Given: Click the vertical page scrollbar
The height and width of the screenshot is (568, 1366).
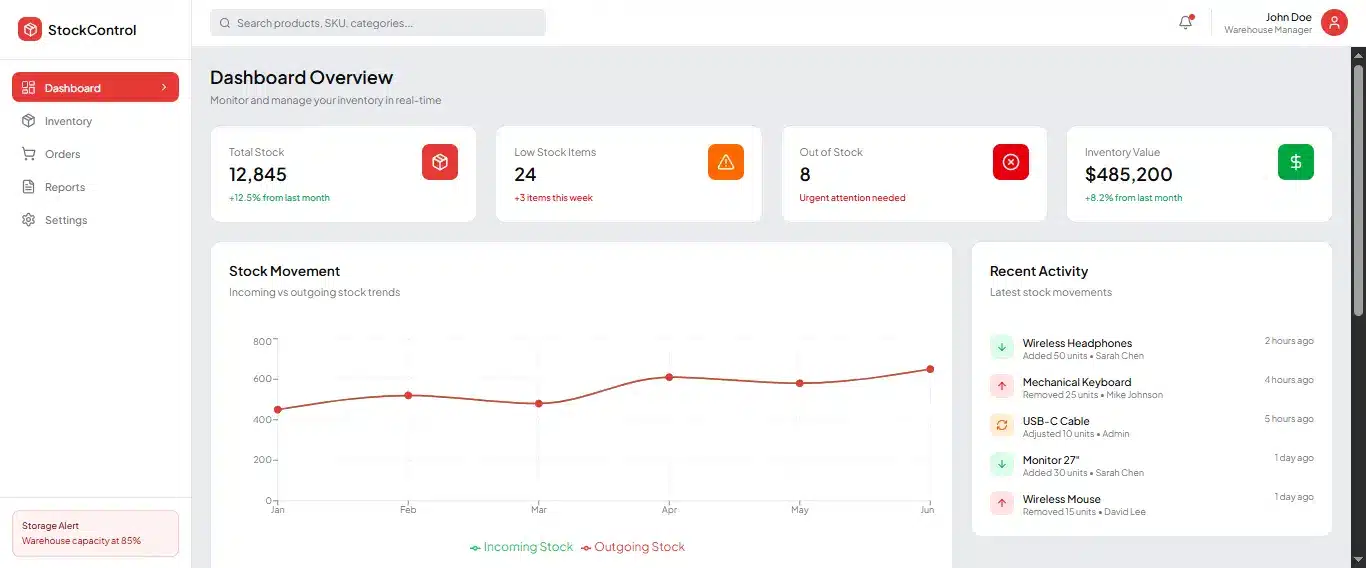Looking at the screenshot, I should click(x=1358, y=190).
